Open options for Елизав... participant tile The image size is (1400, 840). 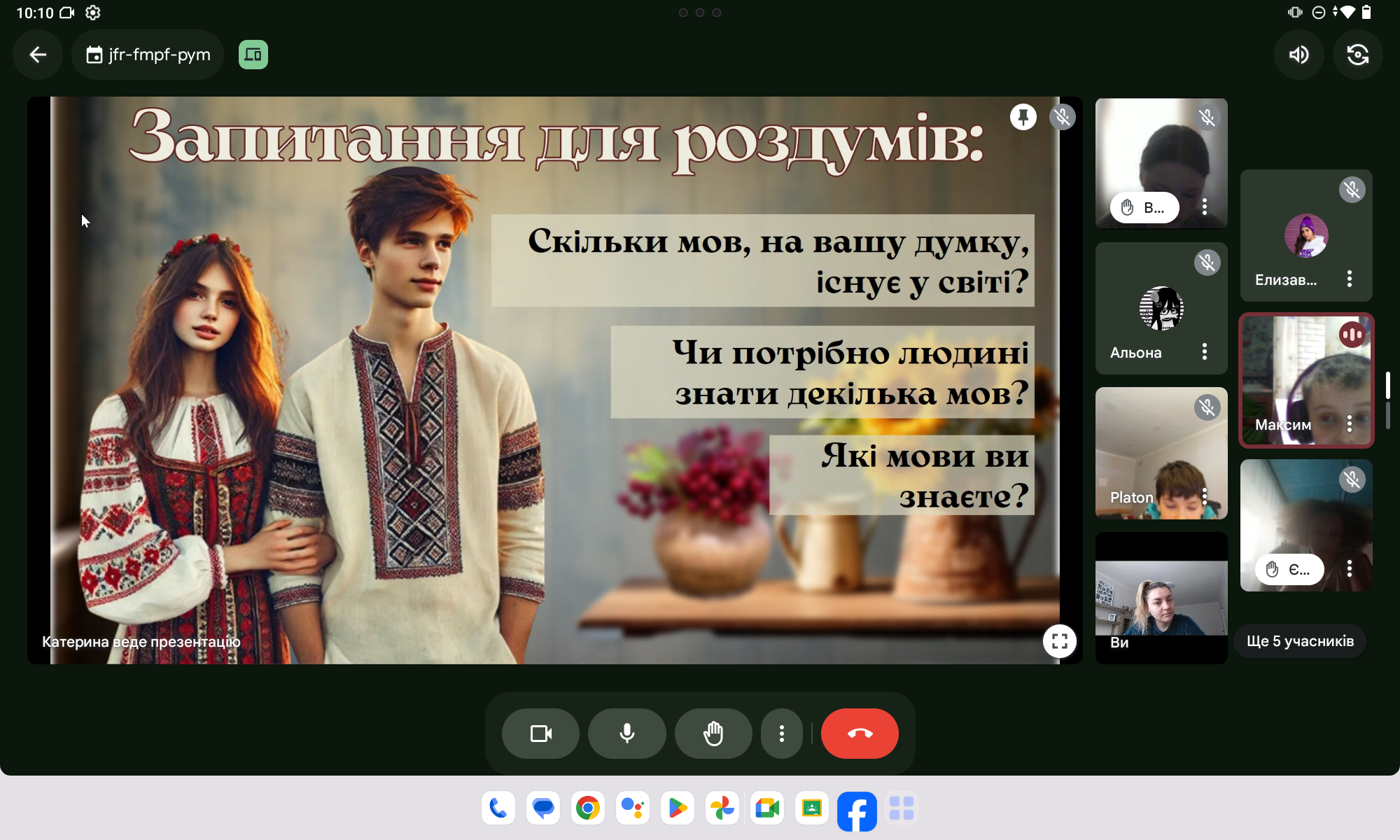[1349, 279]
